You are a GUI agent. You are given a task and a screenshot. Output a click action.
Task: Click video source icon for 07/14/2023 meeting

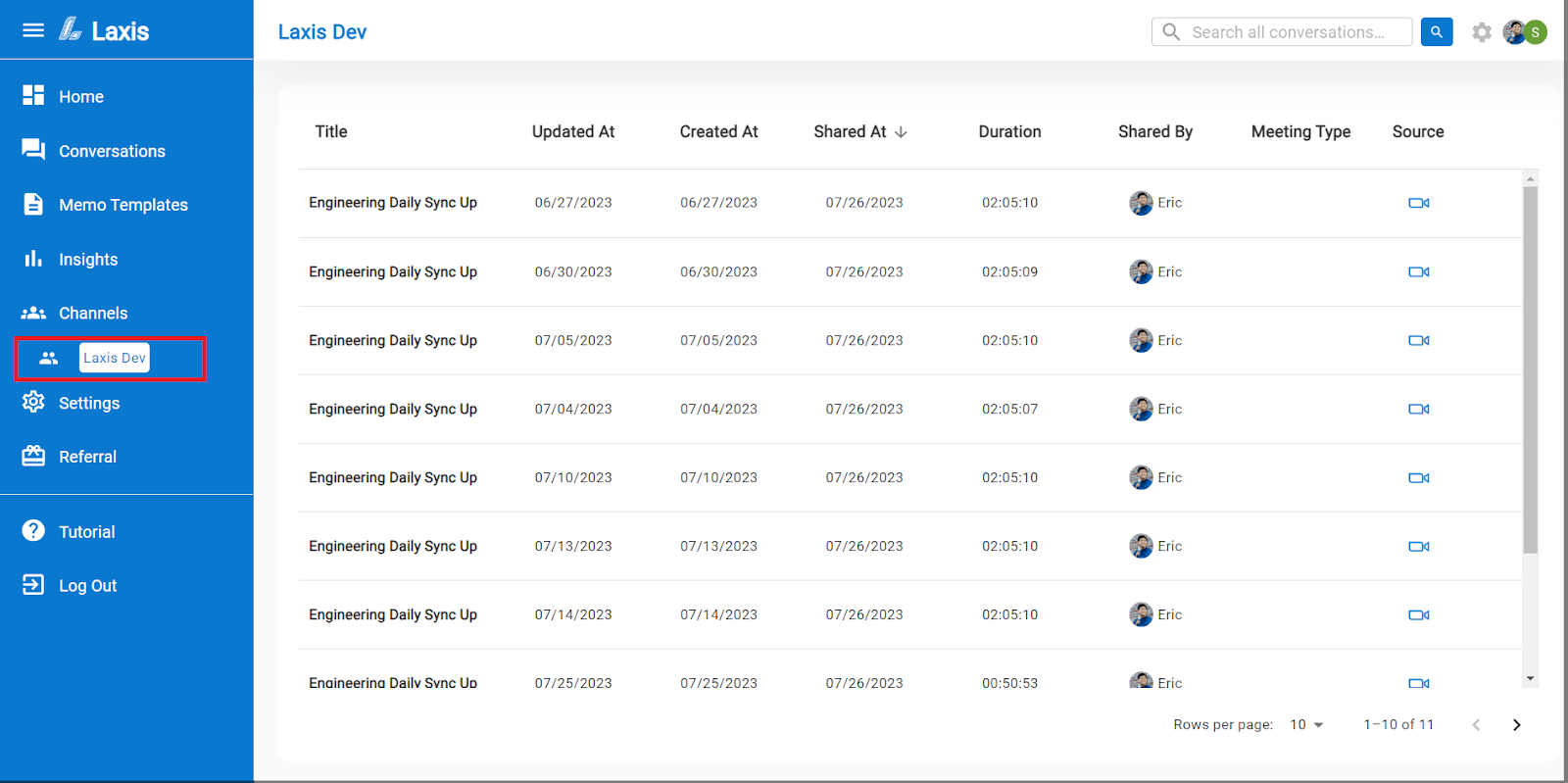tap(1419, 614)
